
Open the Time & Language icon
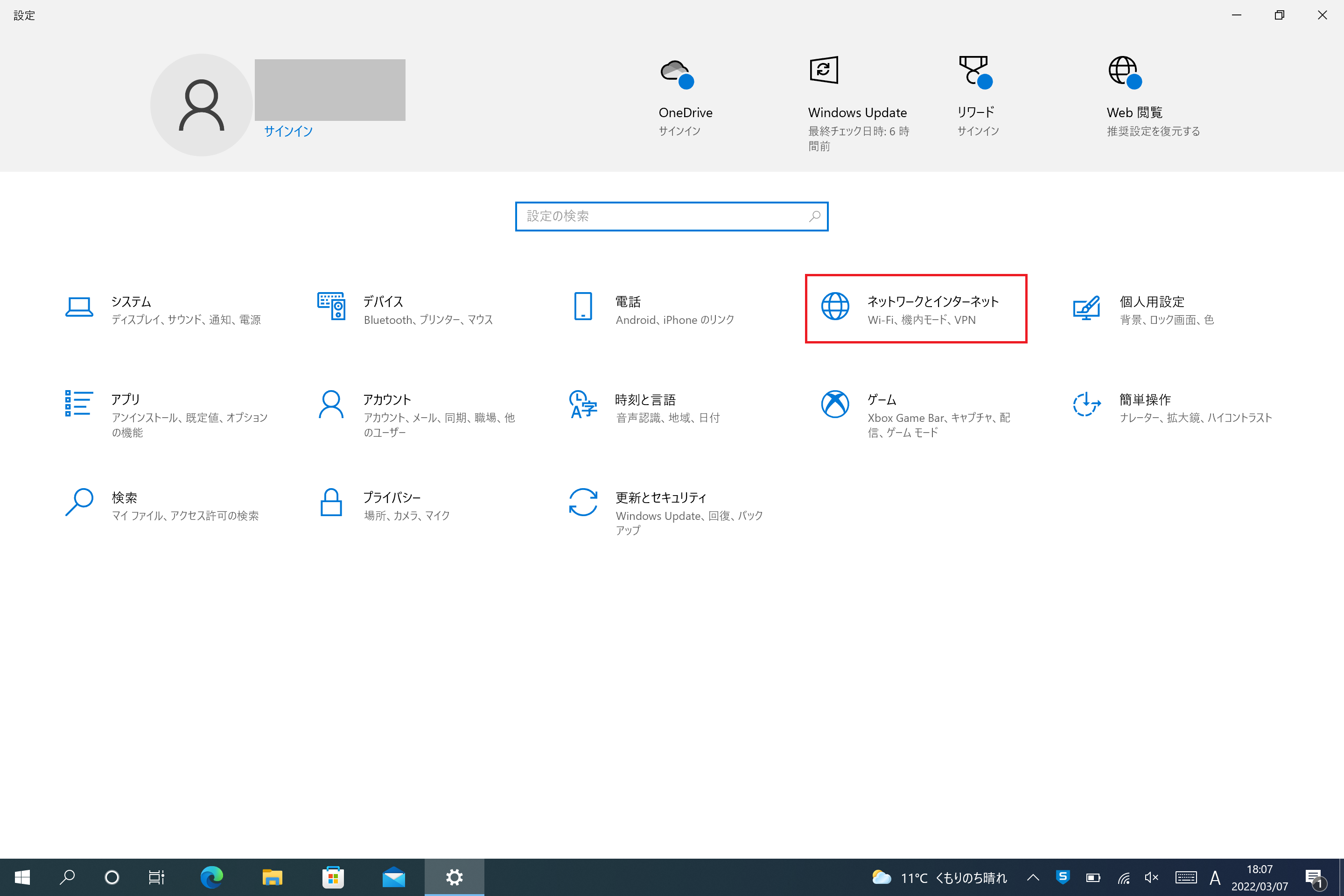click(583, 404)
